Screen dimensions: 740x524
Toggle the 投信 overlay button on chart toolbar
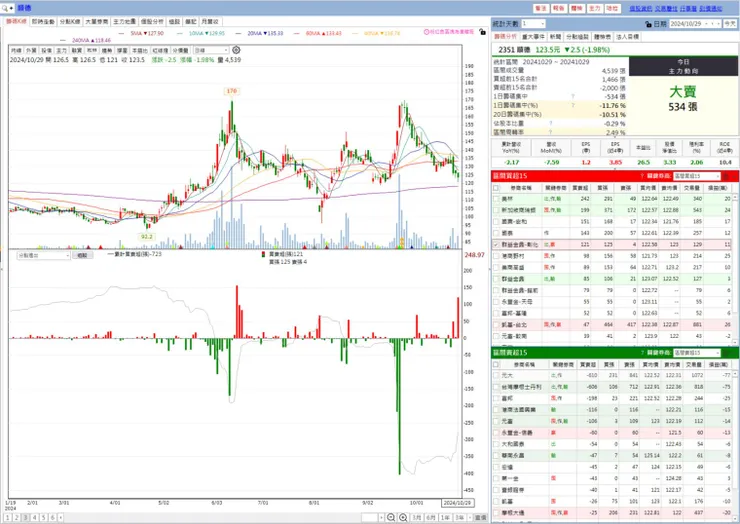pos(46,50)
